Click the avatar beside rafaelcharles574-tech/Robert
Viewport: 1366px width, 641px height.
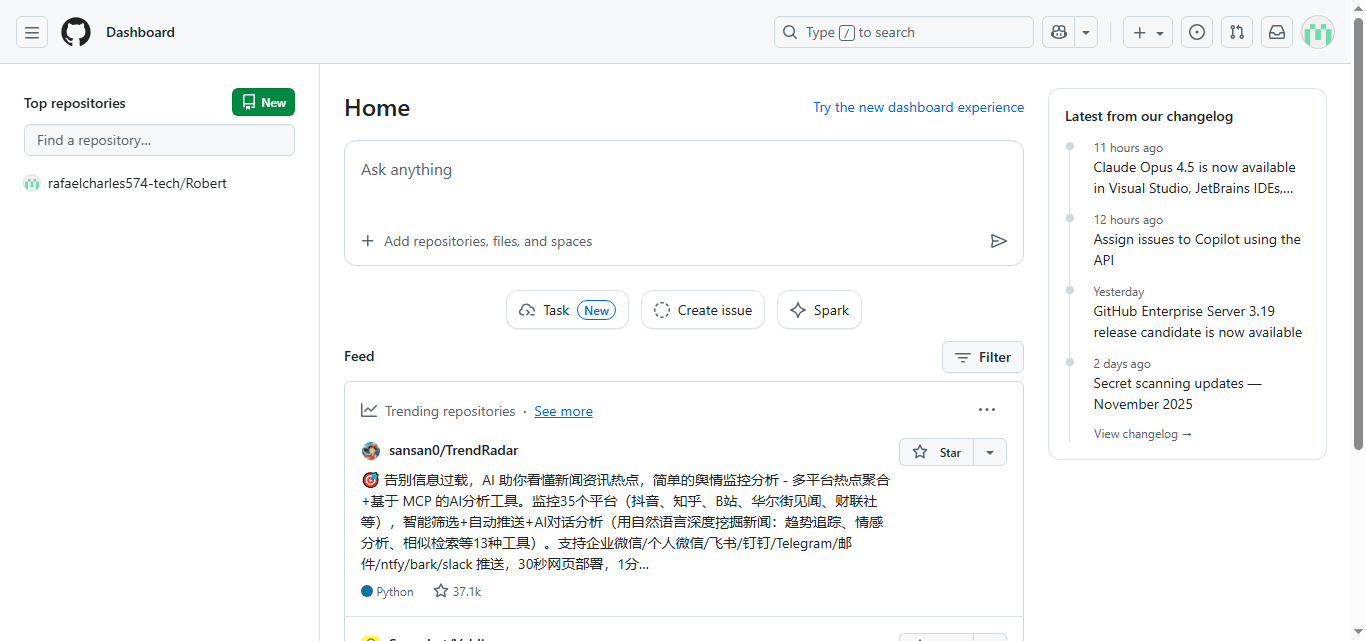32,183
